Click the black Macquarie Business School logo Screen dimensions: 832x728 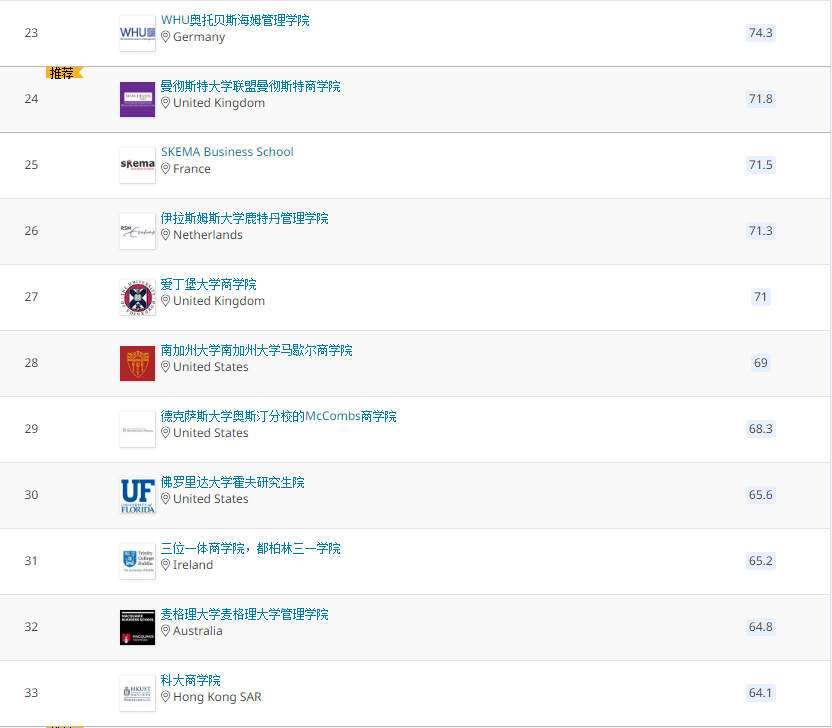pos(137,627)
